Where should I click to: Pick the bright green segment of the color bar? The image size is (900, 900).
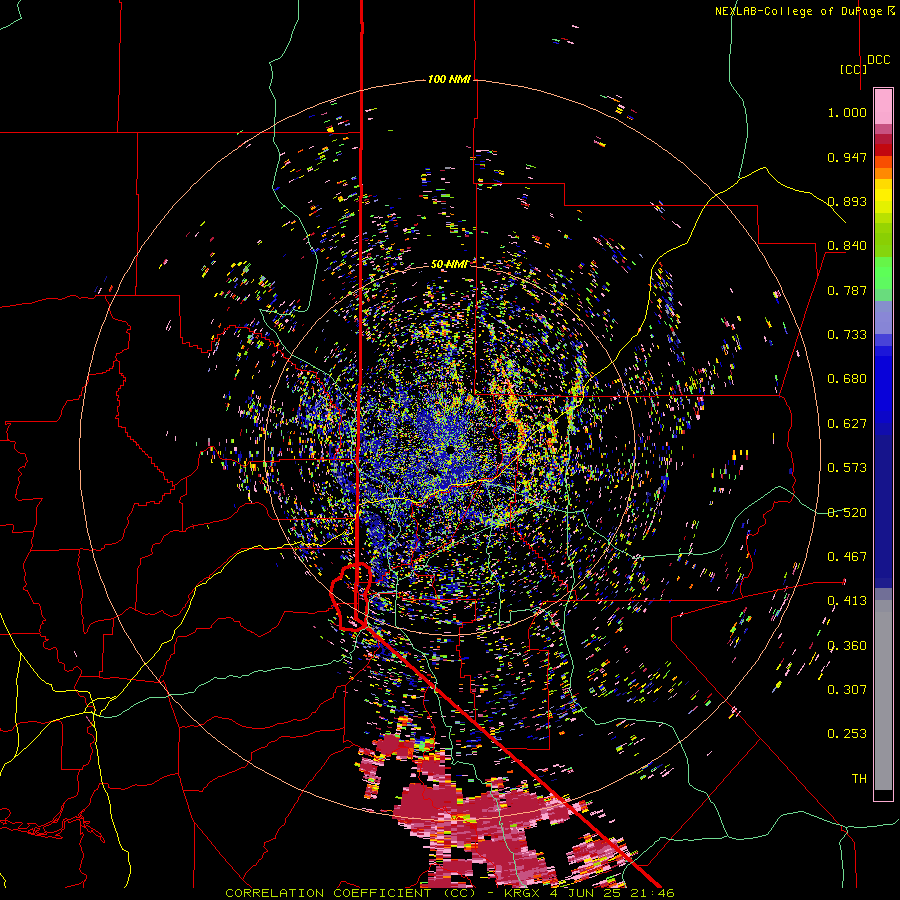(x=883, y=273)
